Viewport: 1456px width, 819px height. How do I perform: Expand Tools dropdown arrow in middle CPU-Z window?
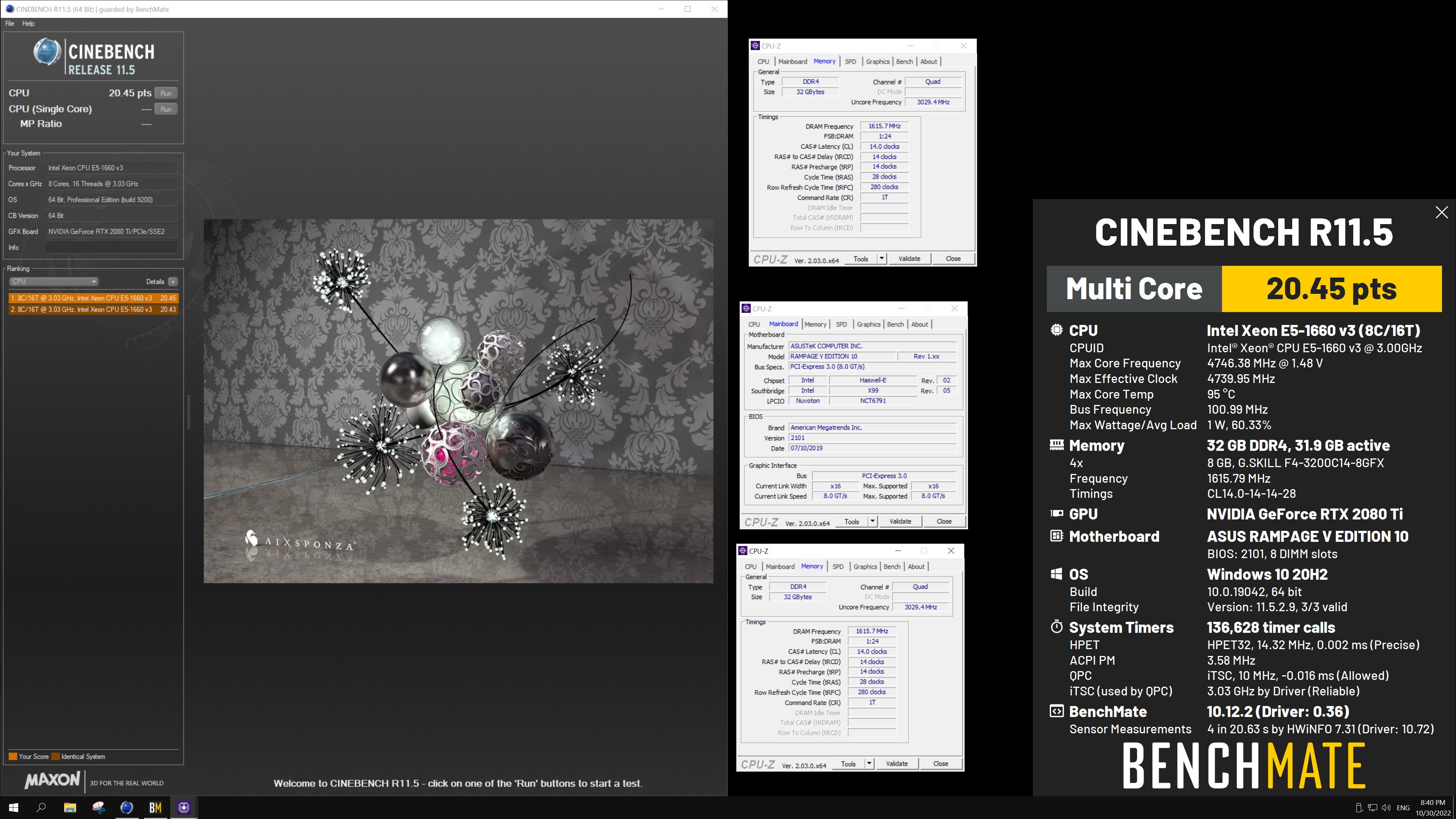click(872, 521)
